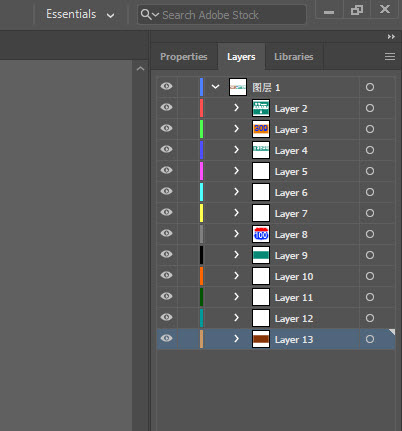Hide Layer 5 using eye icon
402x431 pixels.
pyautogui.click(x=166, y=170)
